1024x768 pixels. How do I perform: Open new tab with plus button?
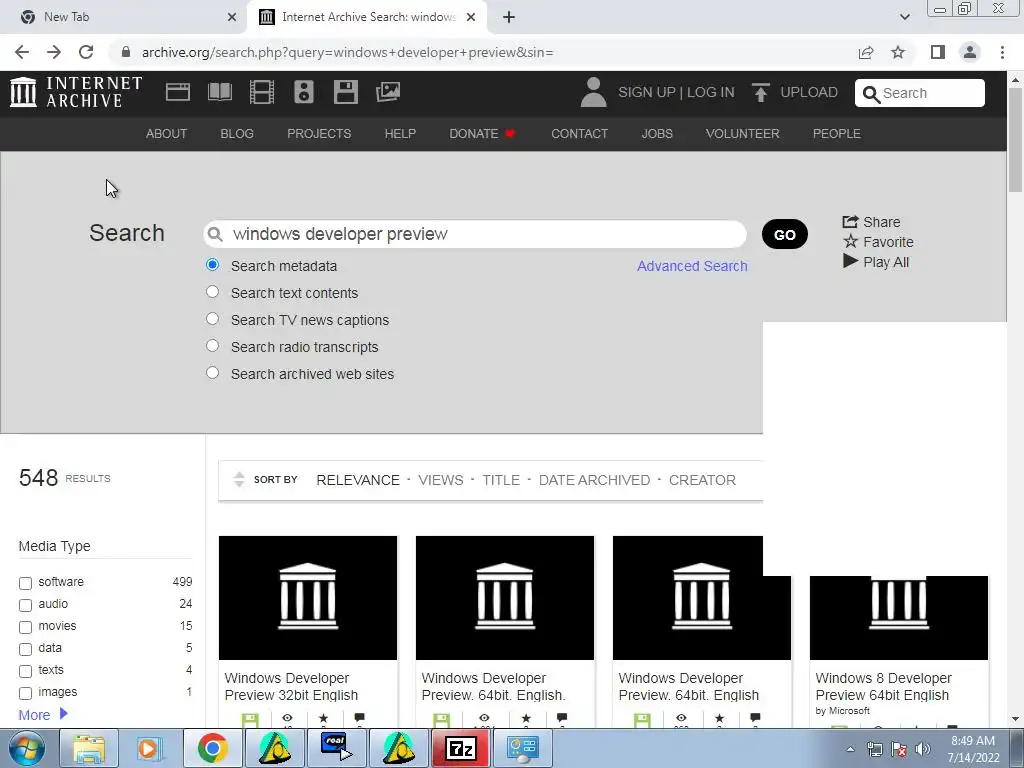(509, 17)
